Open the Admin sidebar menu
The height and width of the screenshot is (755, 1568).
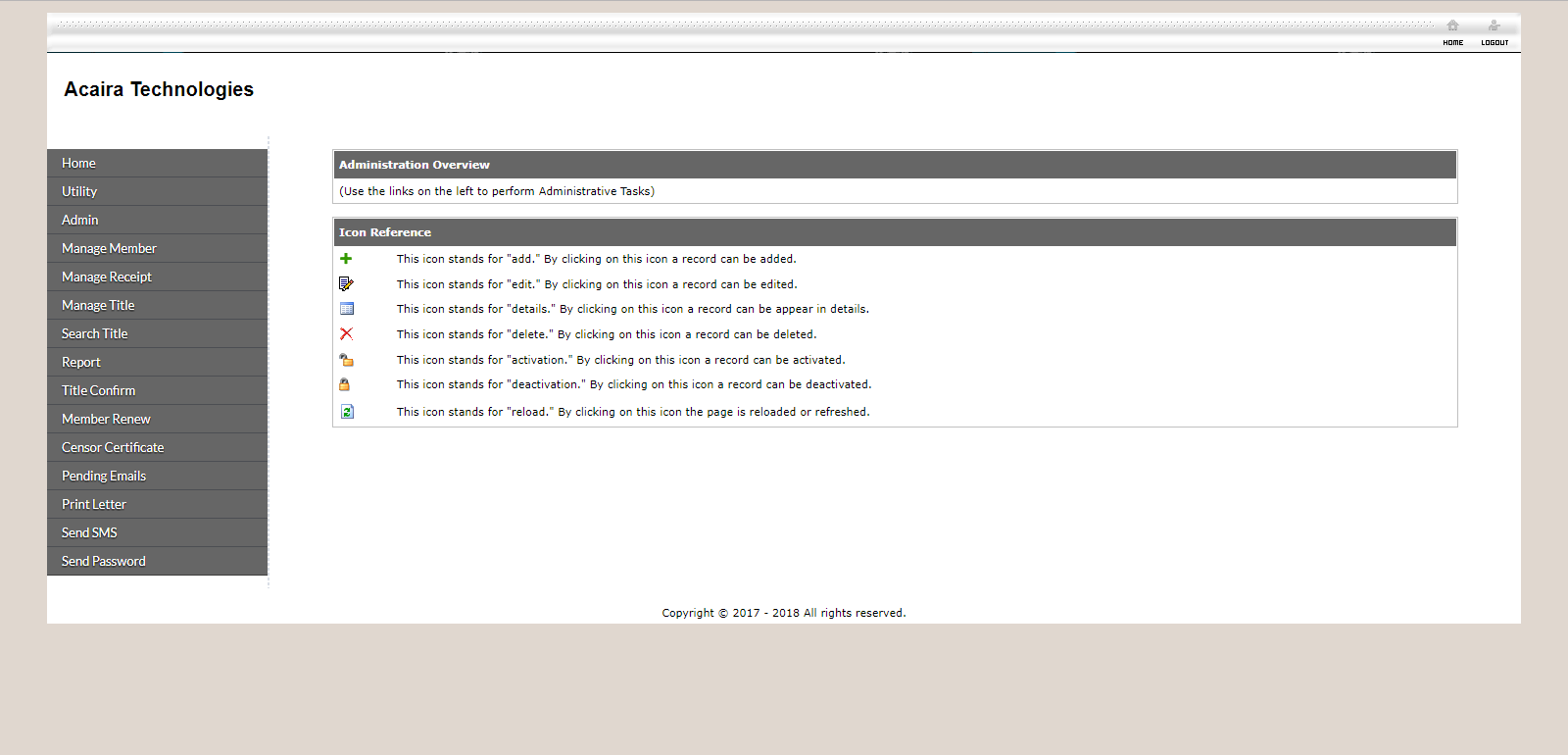click(80, 220)
